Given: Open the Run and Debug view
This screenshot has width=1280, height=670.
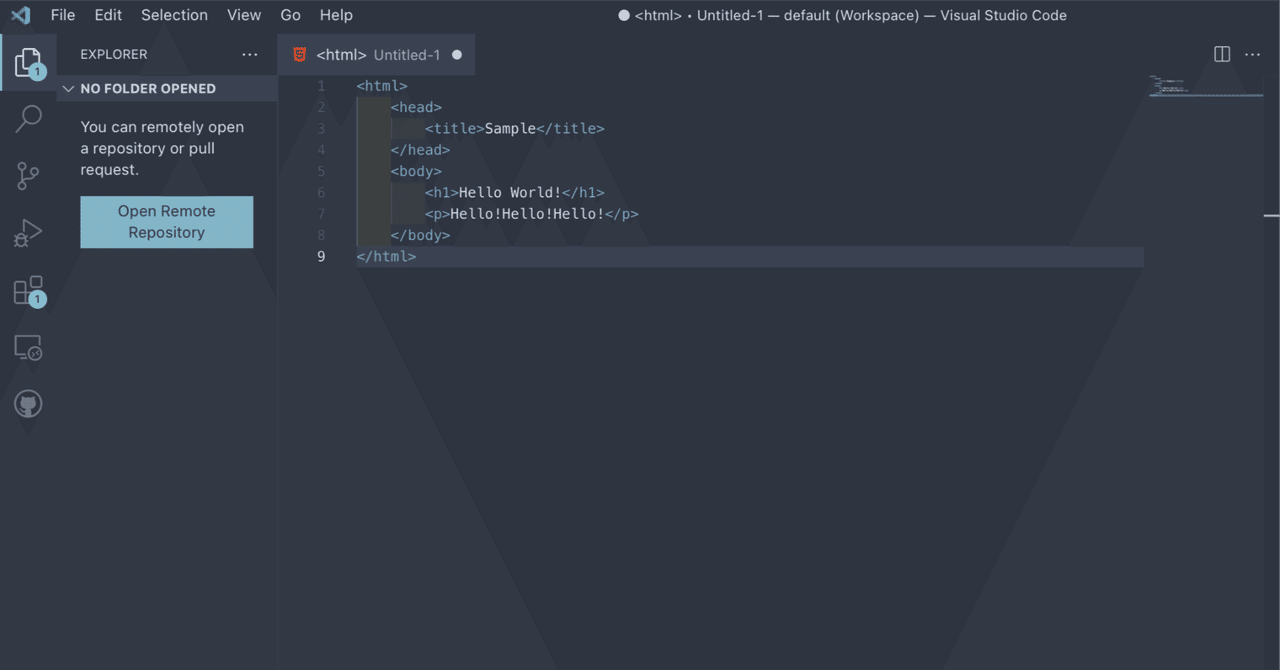Looking at the screenshot, I should pyautogui.click(x=28, y=233).
